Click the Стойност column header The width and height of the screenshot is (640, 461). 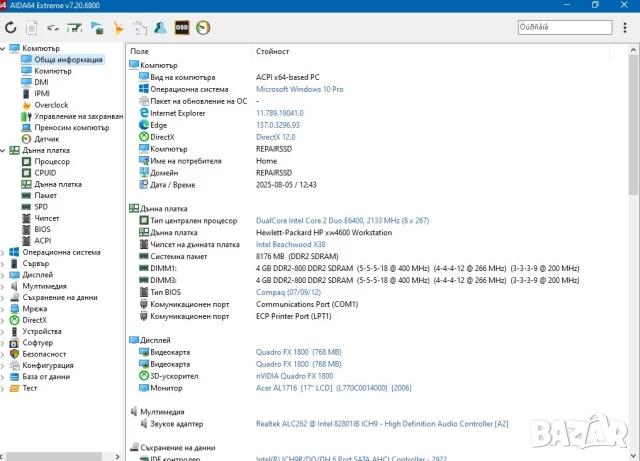coord(272,50)
